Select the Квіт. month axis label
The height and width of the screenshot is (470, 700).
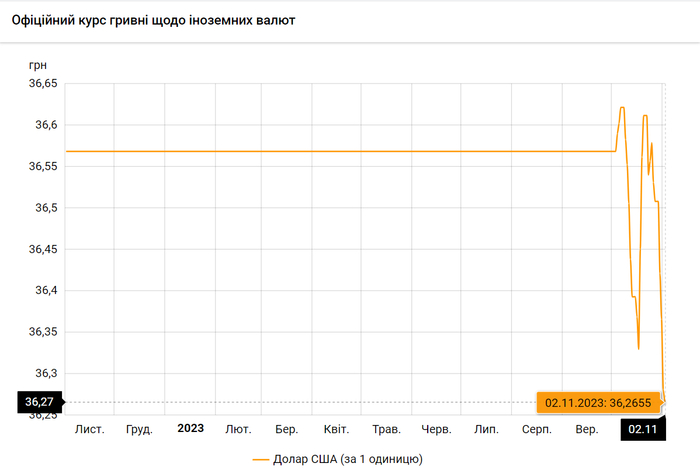pyautogui.click(x=336, y=429)
